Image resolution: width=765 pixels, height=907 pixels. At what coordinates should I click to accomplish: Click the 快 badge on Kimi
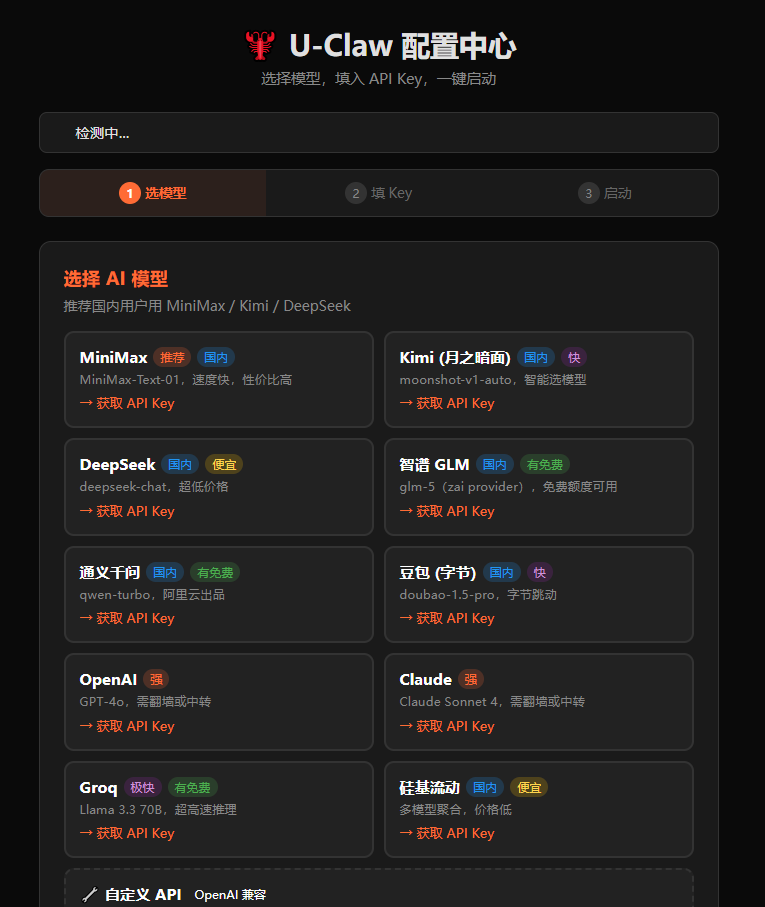click(574, 357)
